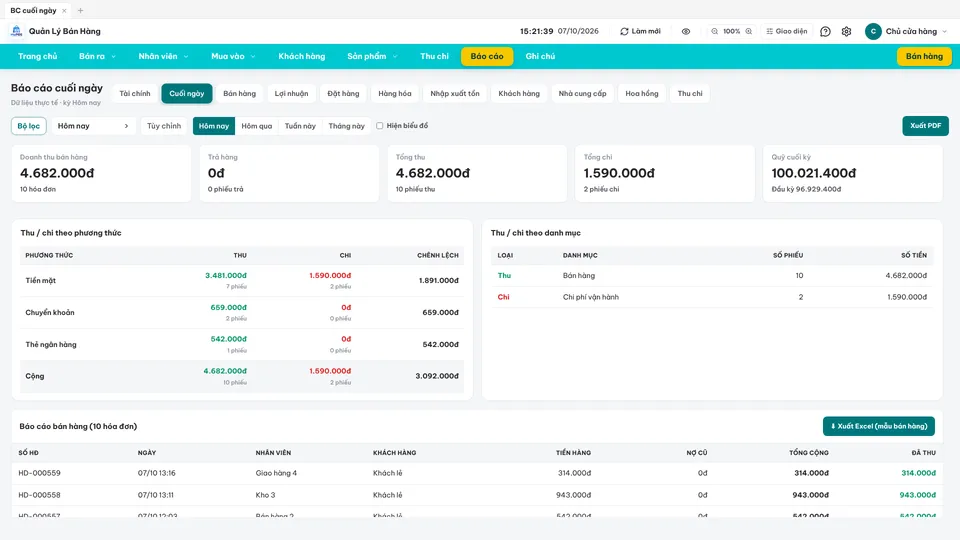Switch to the Đặt hàng report tab
The height and width of the screenshot is (540, 960).
point(343,94)
